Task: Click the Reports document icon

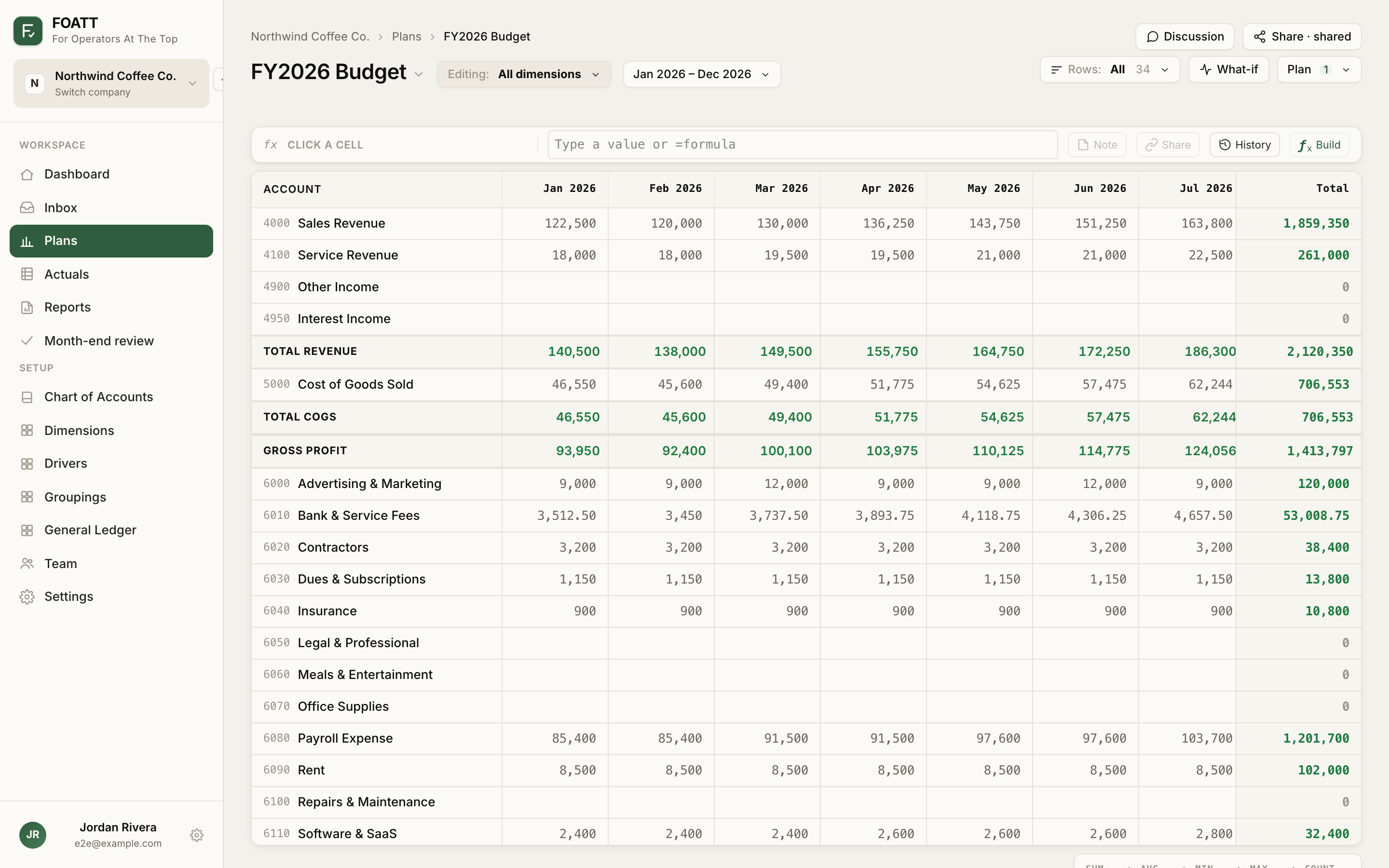Action: pos(27,308)
